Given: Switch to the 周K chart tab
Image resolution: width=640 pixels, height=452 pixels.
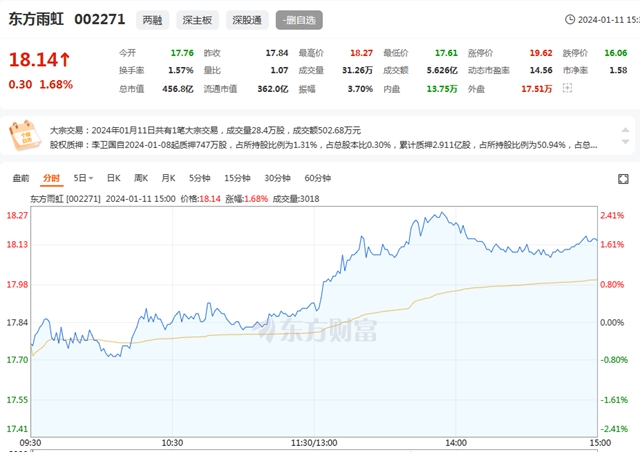Looking at the screenshot, I should (x=141, y=178).
